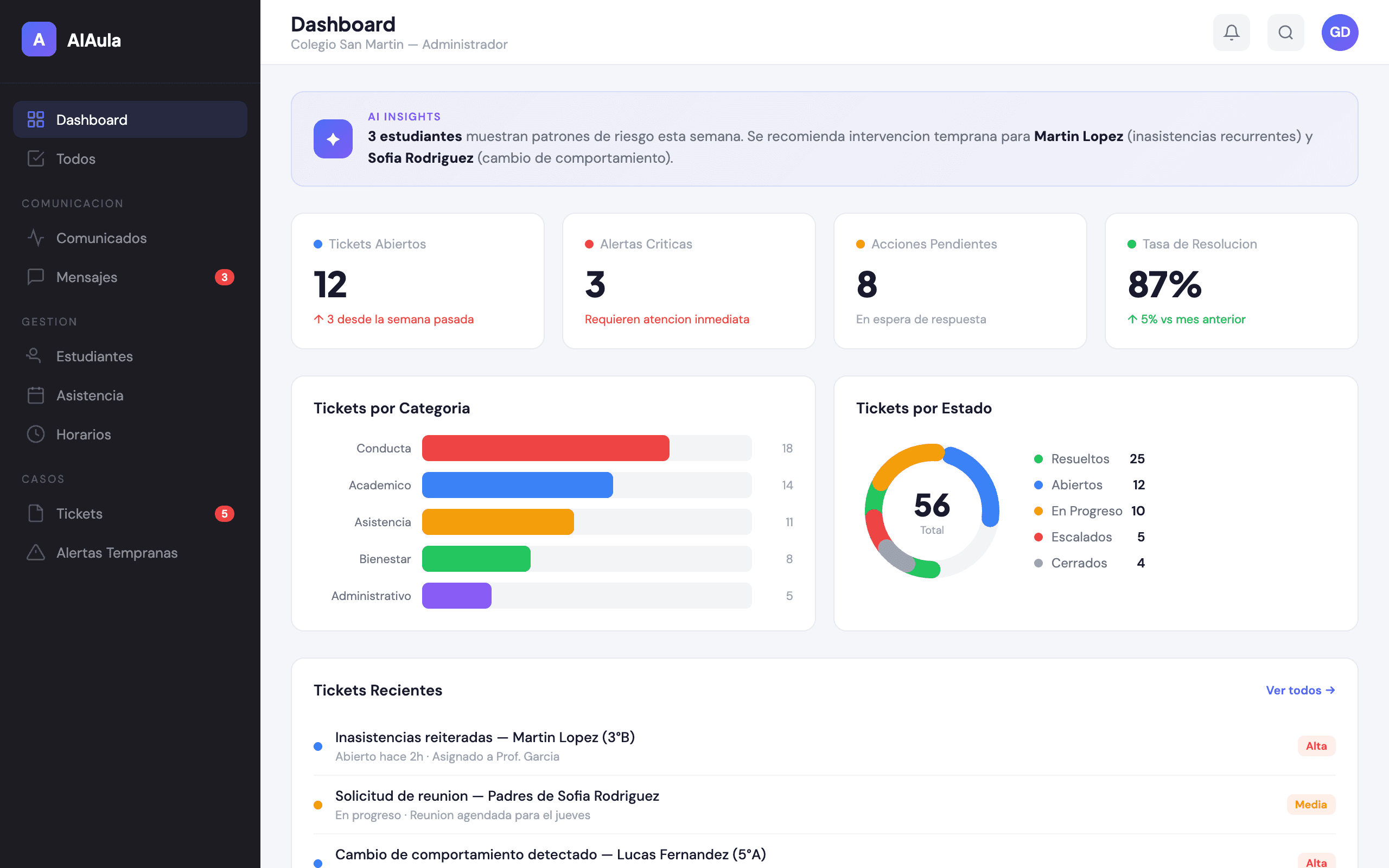Image resolution: width=1389 pixels, height=868 pixels.
Task: Open the GD profile avatar
Action: pos(1340,32)
